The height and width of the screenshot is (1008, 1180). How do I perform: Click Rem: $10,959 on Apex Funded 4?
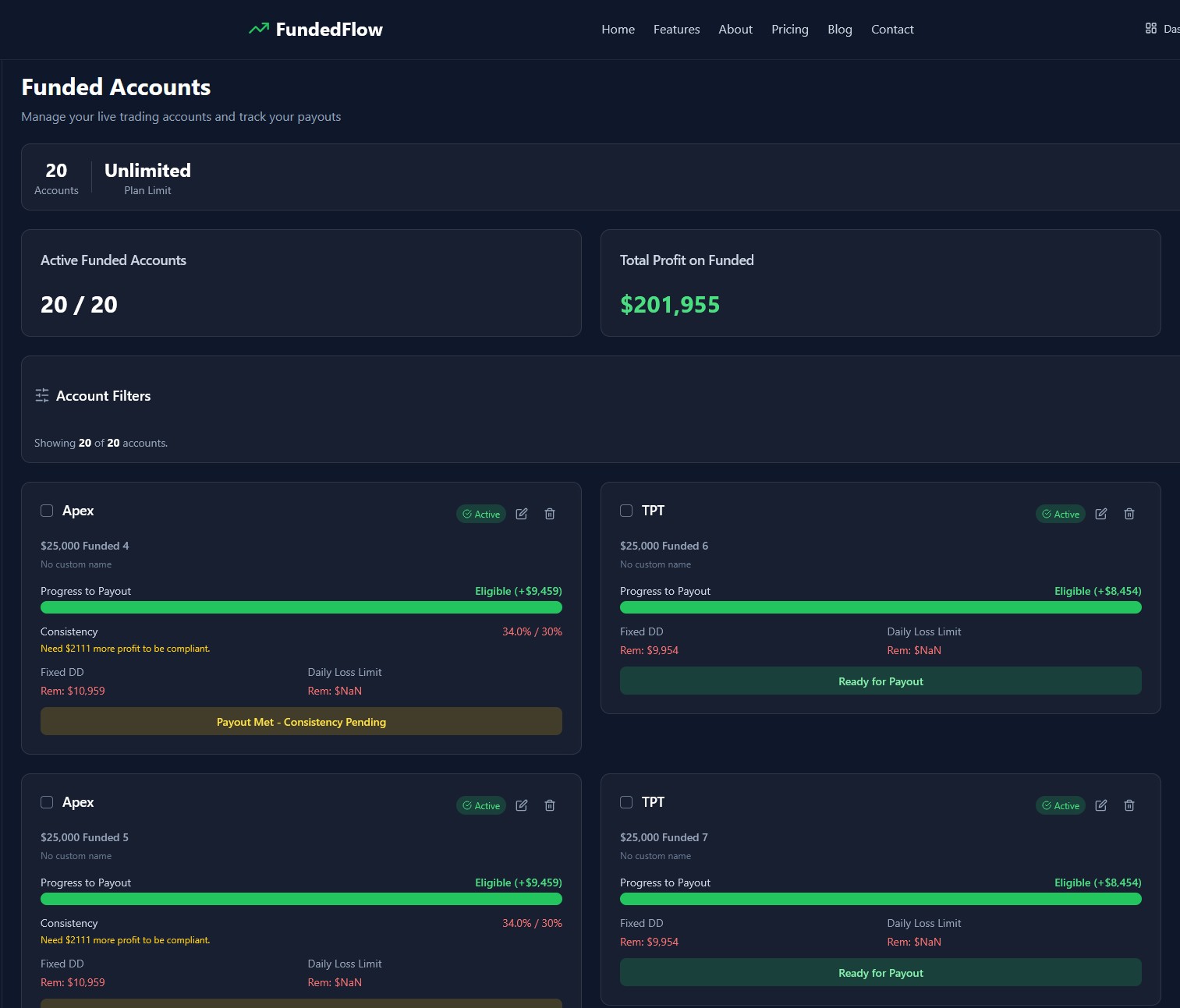[x=73, y=691]
